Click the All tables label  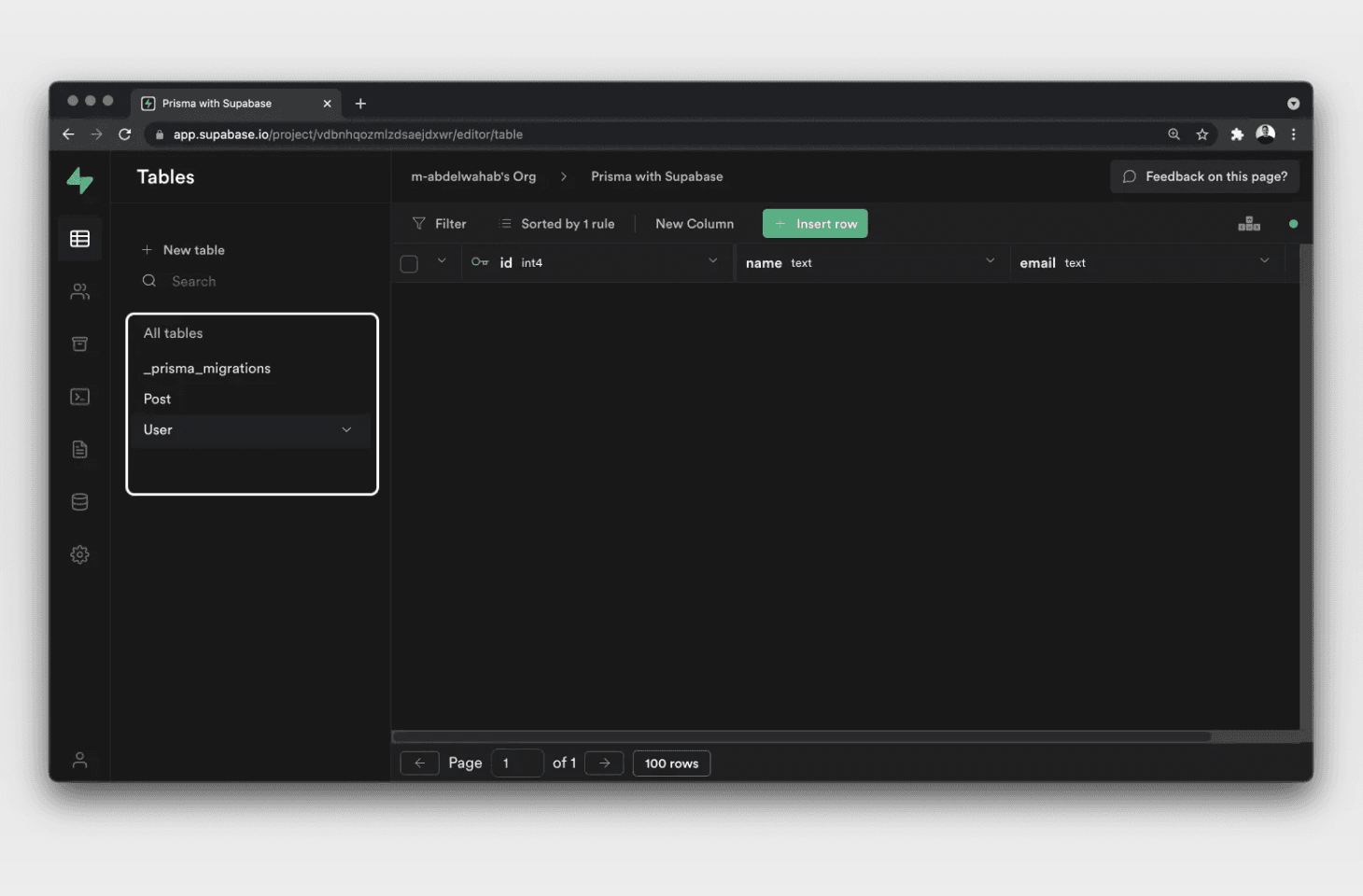coord(173,333)
